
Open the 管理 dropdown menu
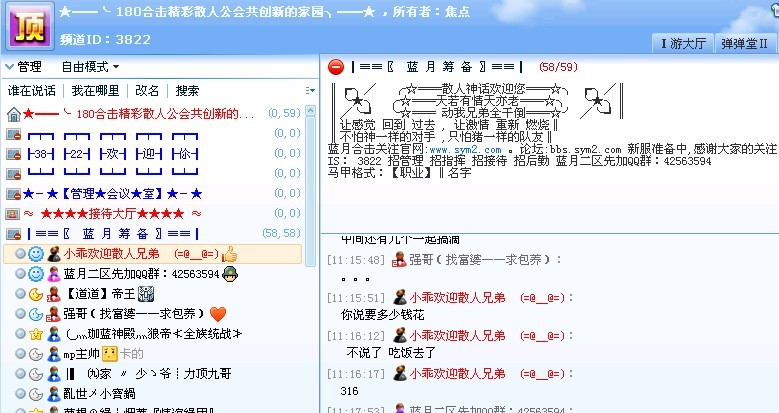(24, 67)
